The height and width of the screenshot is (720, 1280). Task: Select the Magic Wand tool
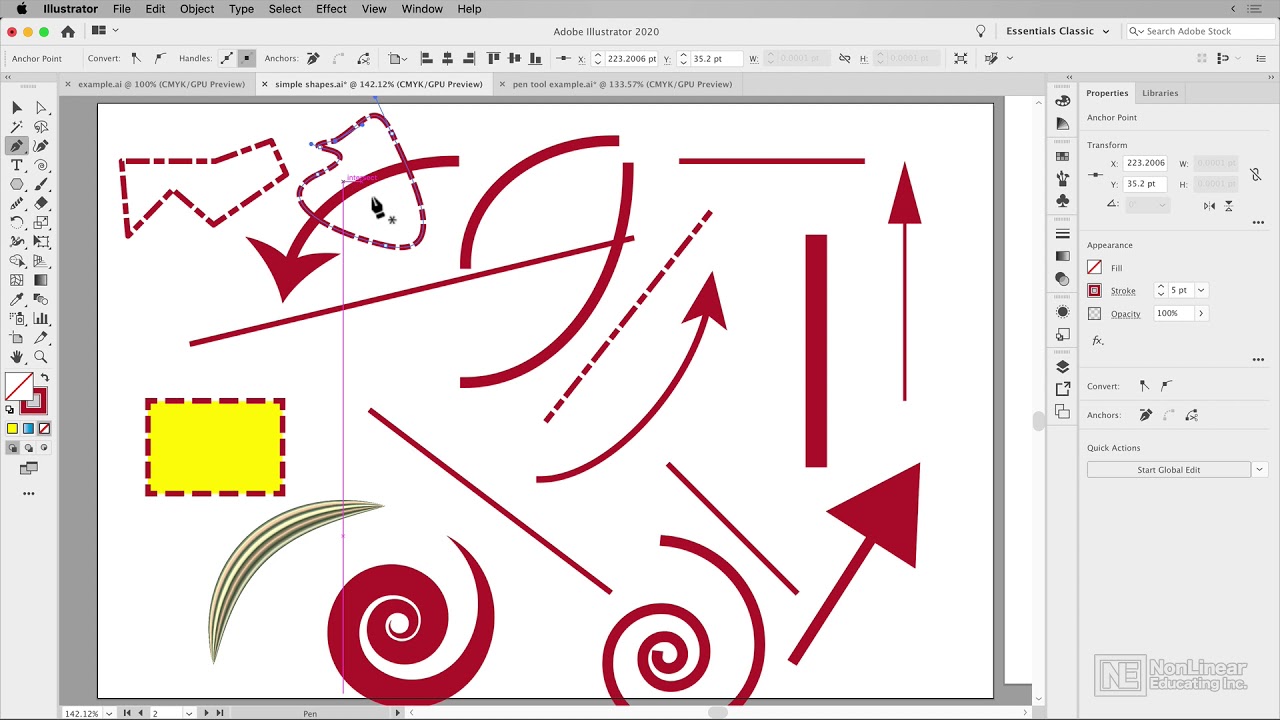click(x=17, y=127)
